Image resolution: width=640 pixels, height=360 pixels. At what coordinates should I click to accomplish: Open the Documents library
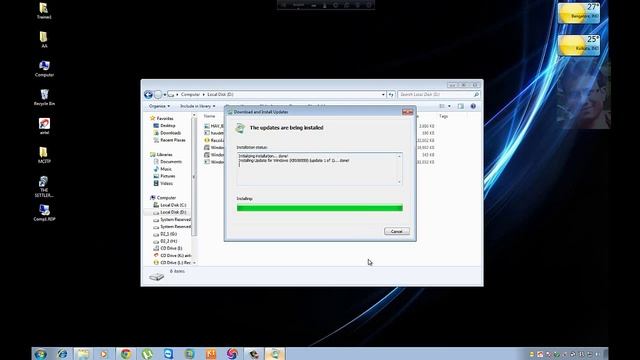171,162
